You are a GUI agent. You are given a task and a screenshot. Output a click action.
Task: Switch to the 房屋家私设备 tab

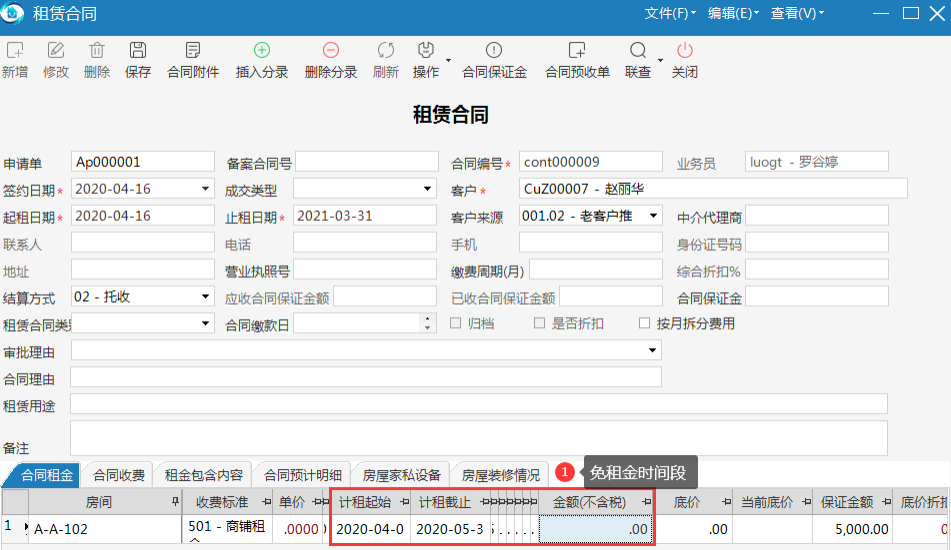point(402,475)
